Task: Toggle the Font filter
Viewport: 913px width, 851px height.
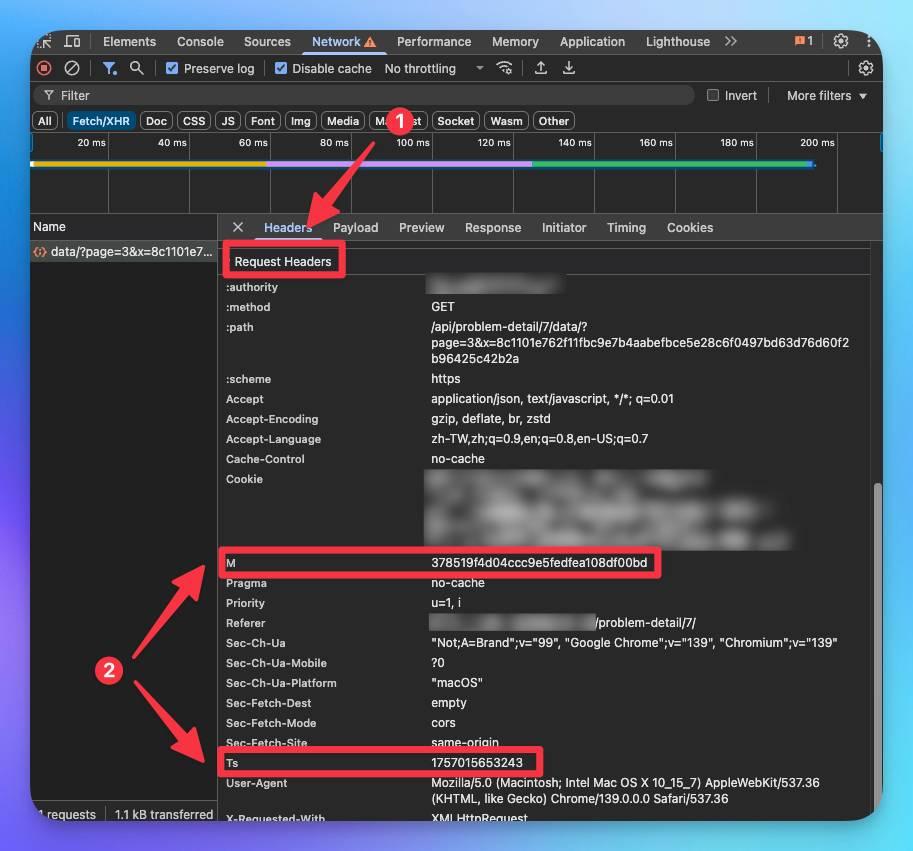Action: [263, 121]
